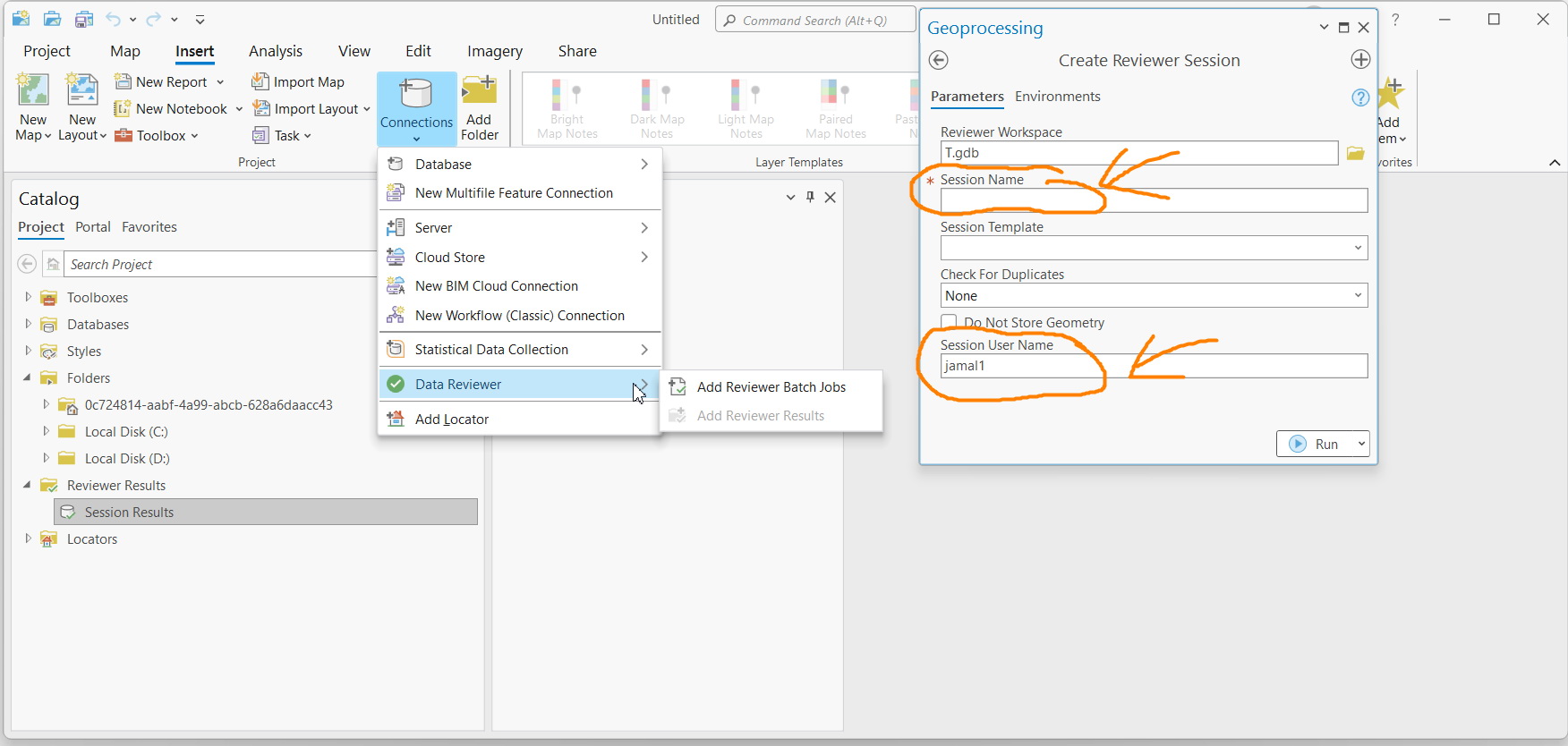Screen dimensions: 1568x746
Task: Click the add plus icon in Geoprocessing header
Action: (1360, 60)
